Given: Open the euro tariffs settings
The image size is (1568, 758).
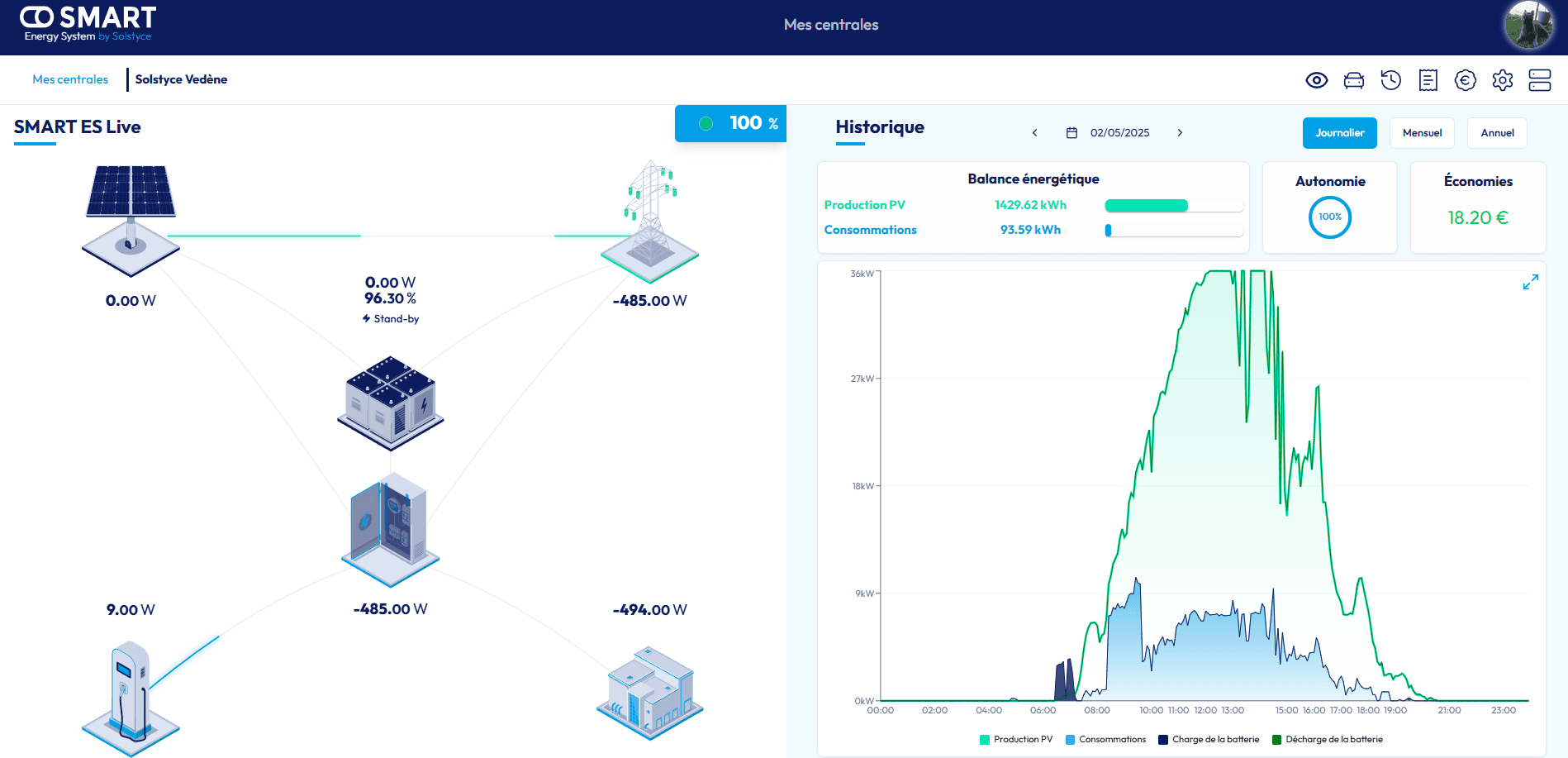Looking at the screenshot, I should (1465, 80).
